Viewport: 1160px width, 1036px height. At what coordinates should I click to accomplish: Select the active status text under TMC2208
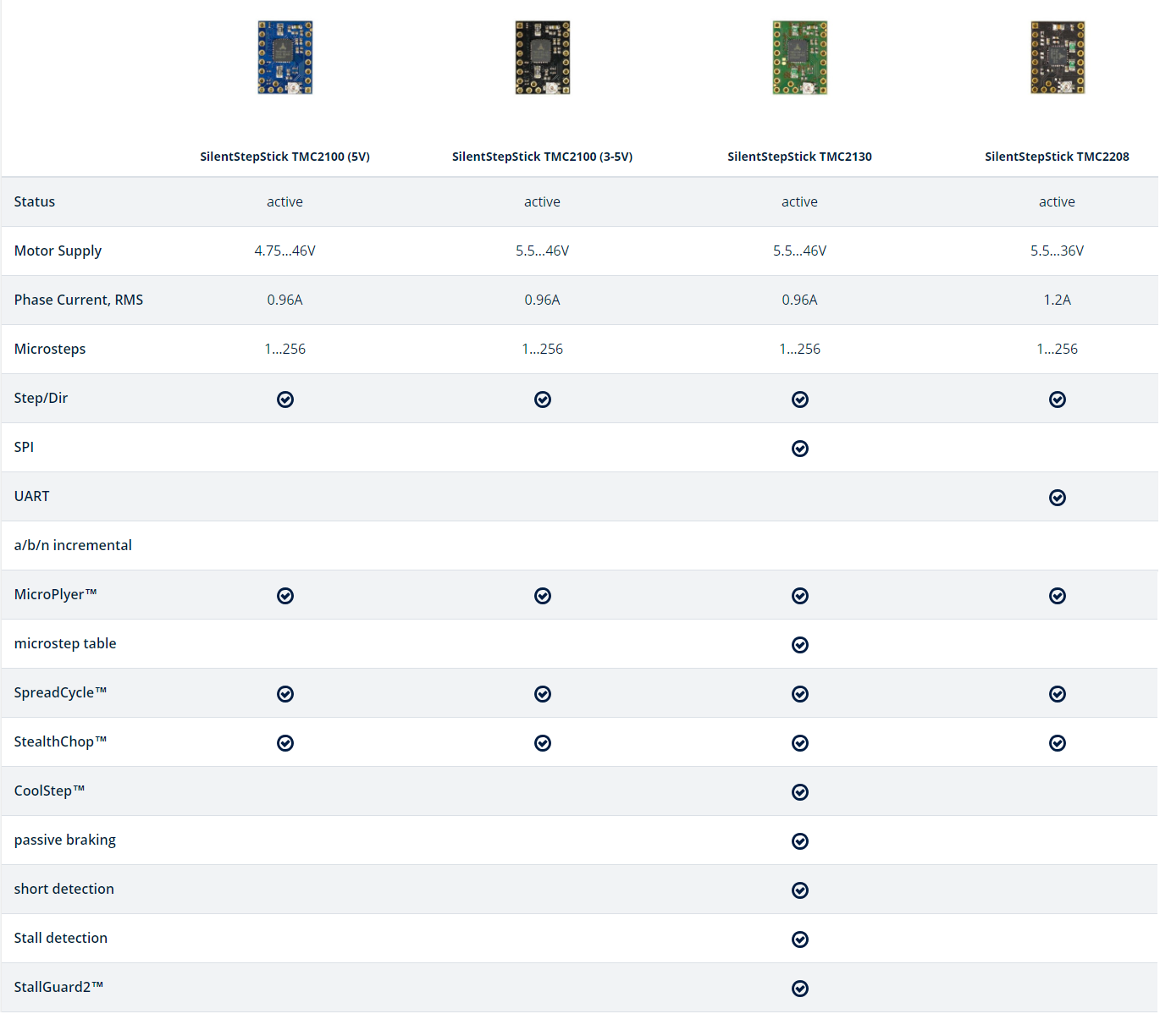point(1057,201)
